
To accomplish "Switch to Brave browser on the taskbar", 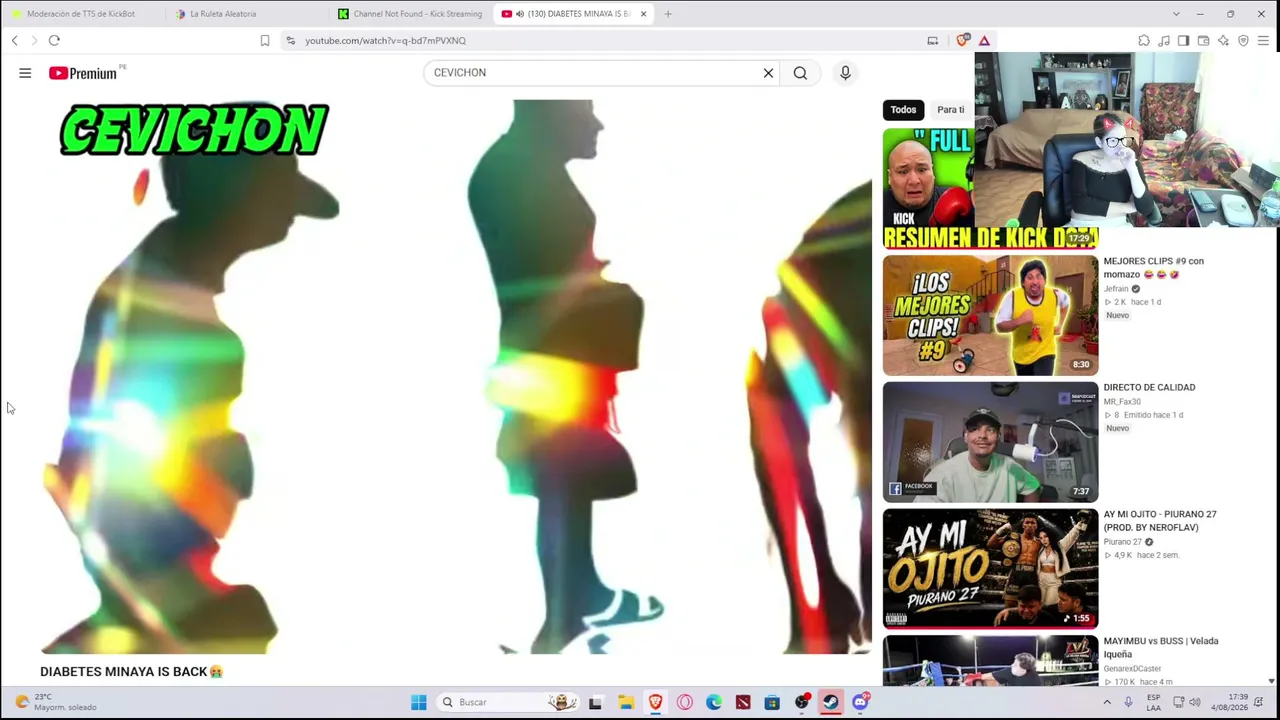I will pyautogui.click(x=655, y=703).
